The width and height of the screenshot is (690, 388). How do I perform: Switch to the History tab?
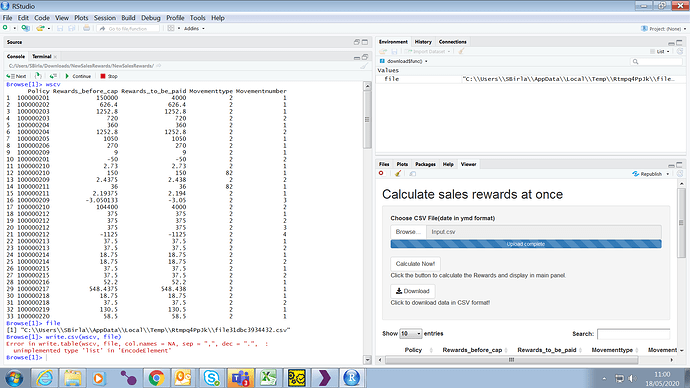point(423,42)
